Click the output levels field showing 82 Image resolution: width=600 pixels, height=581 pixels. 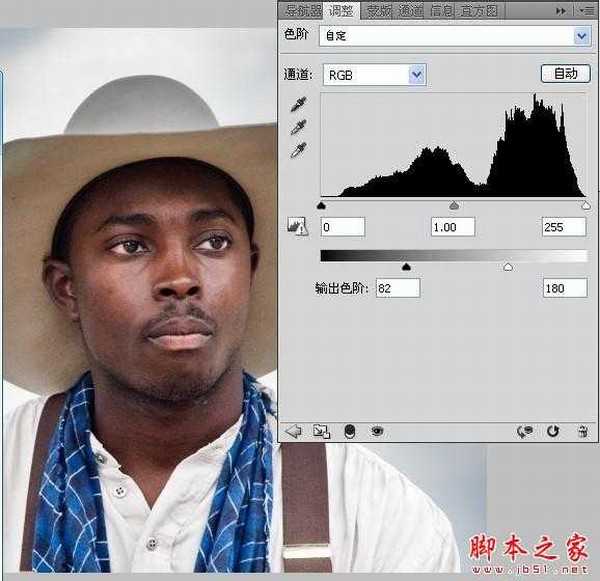point(396,288)
